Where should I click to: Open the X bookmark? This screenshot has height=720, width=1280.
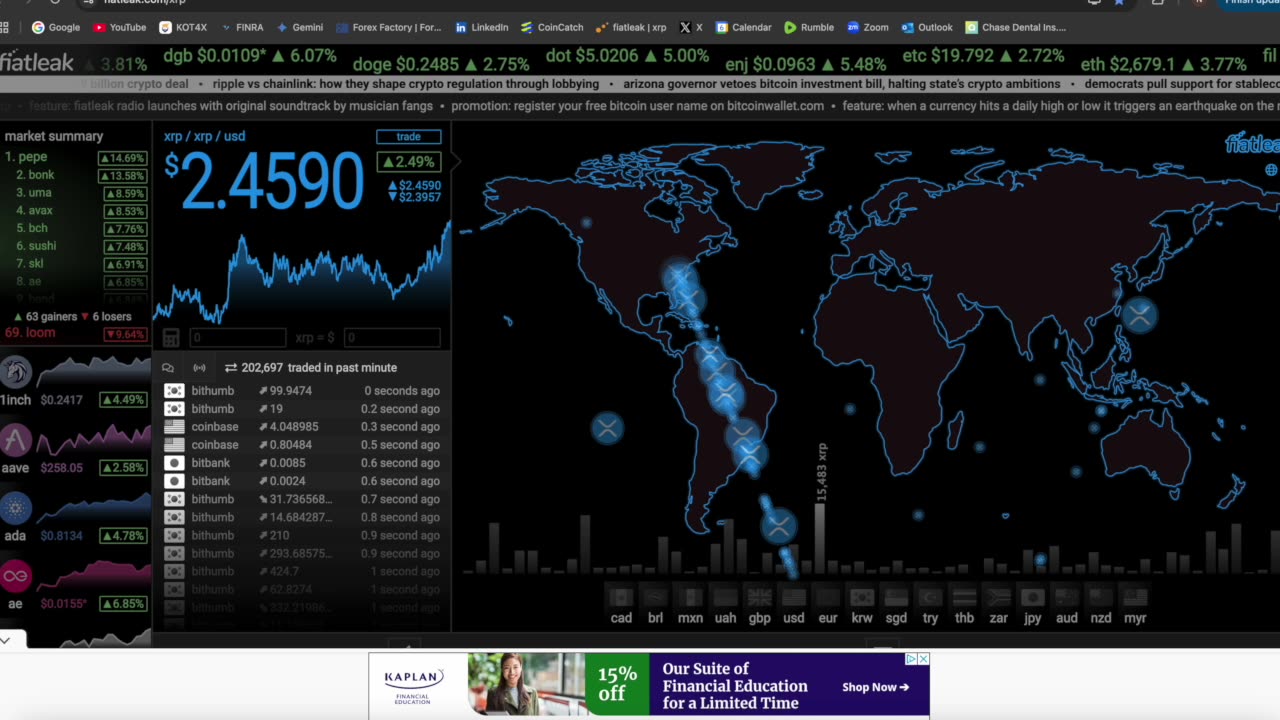[691, 27]
